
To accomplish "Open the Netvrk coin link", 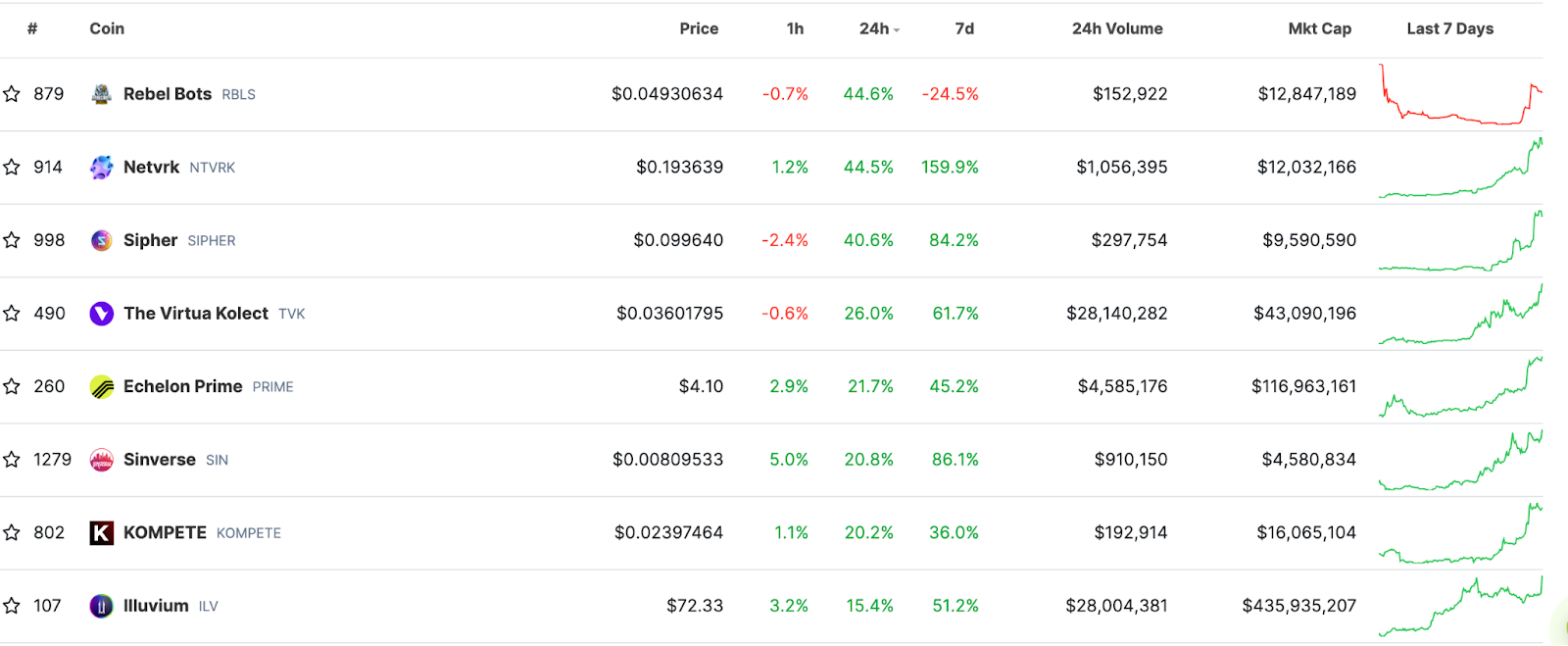I will tap(151, 168).
